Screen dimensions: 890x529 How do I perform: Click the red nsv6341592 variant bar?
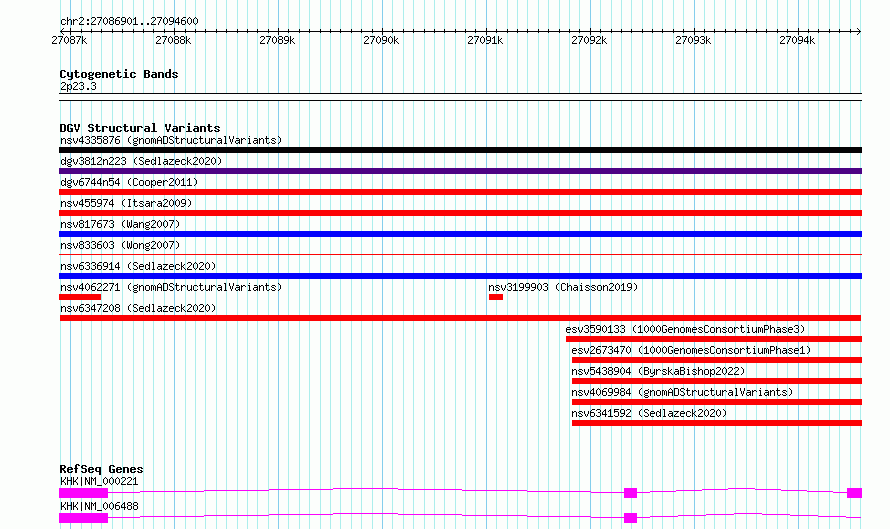[x=717, y=423]
